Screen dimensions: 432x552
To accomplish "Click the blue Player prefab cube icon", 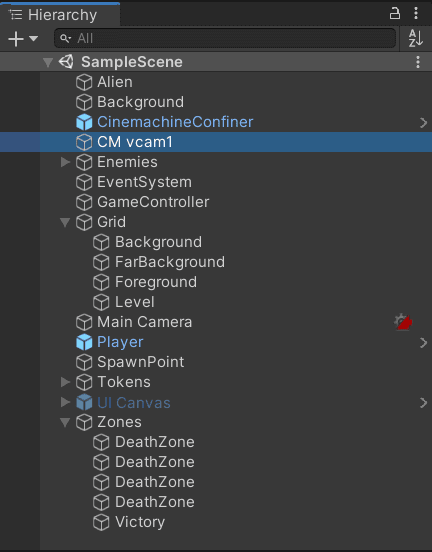I will tap(84, 342).
